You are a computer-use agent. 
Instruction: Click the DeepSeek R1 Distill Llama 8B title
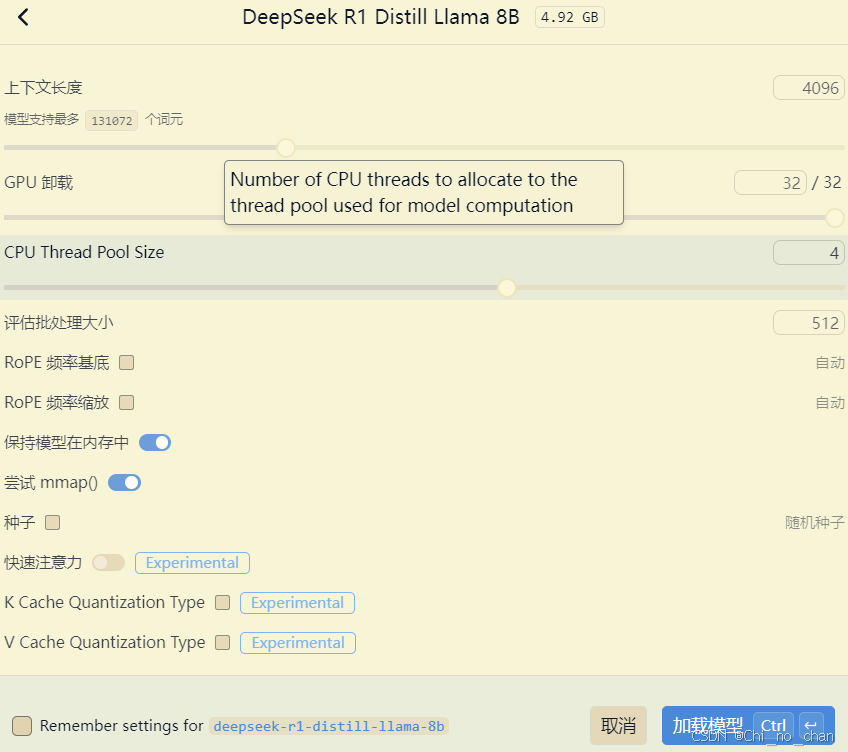(x=381, y=17)
